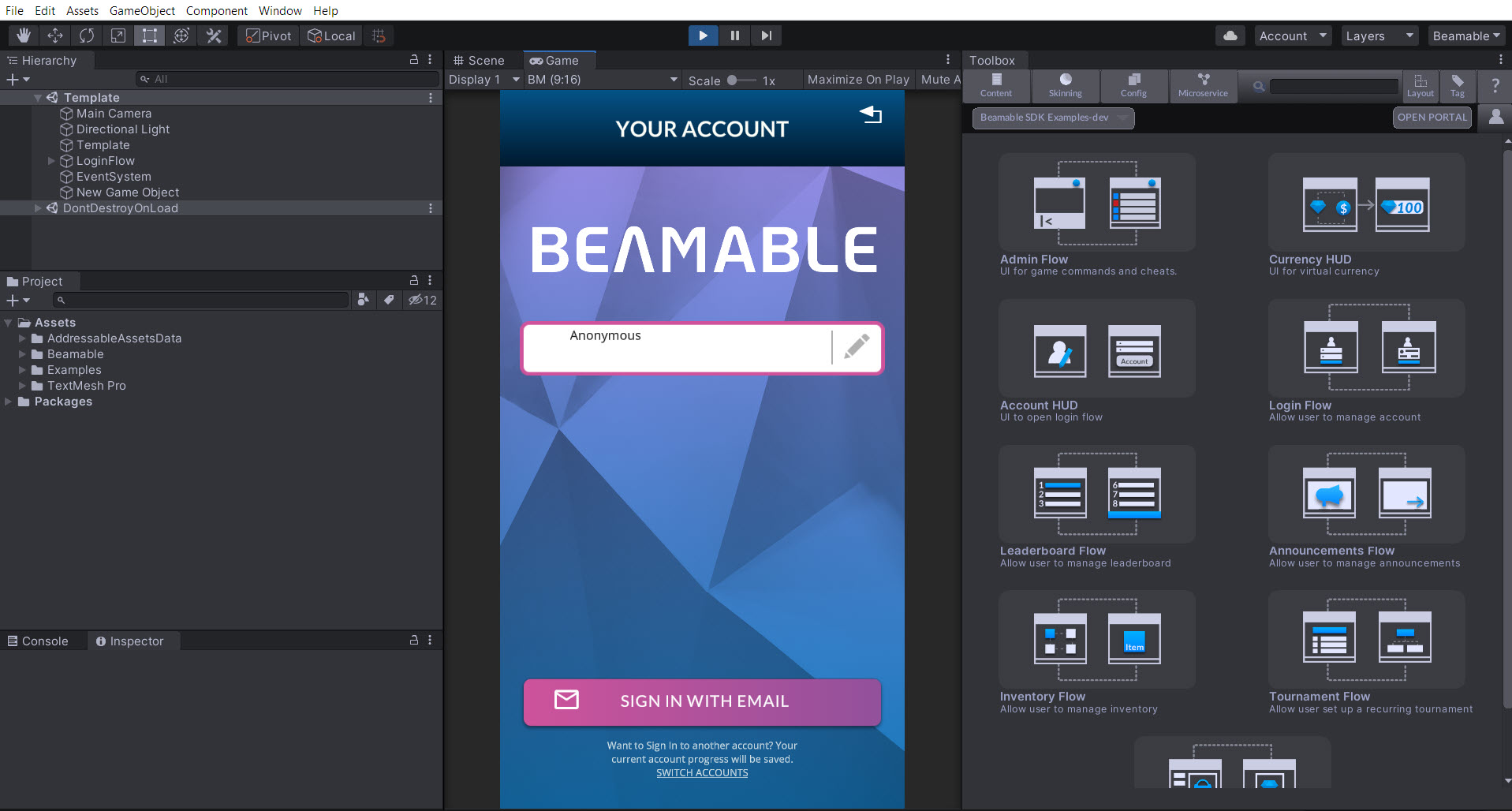This screenshot has width=1512, height=811.
Task: Click Admin Flow widget thumbnail
Action: 1096,203
